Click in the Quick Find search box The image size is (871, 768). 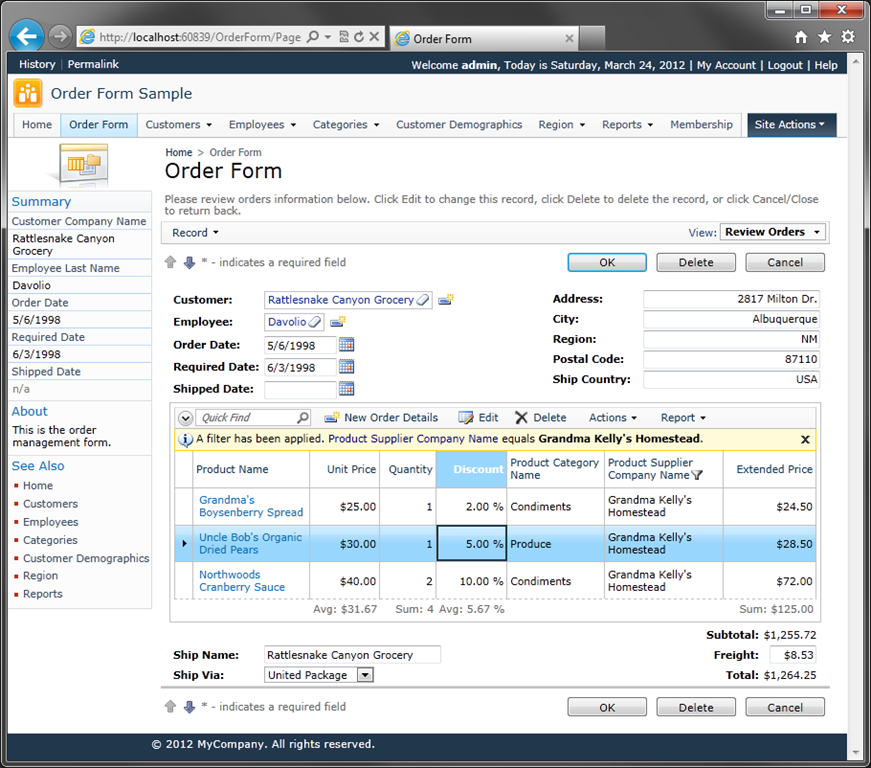247,418
